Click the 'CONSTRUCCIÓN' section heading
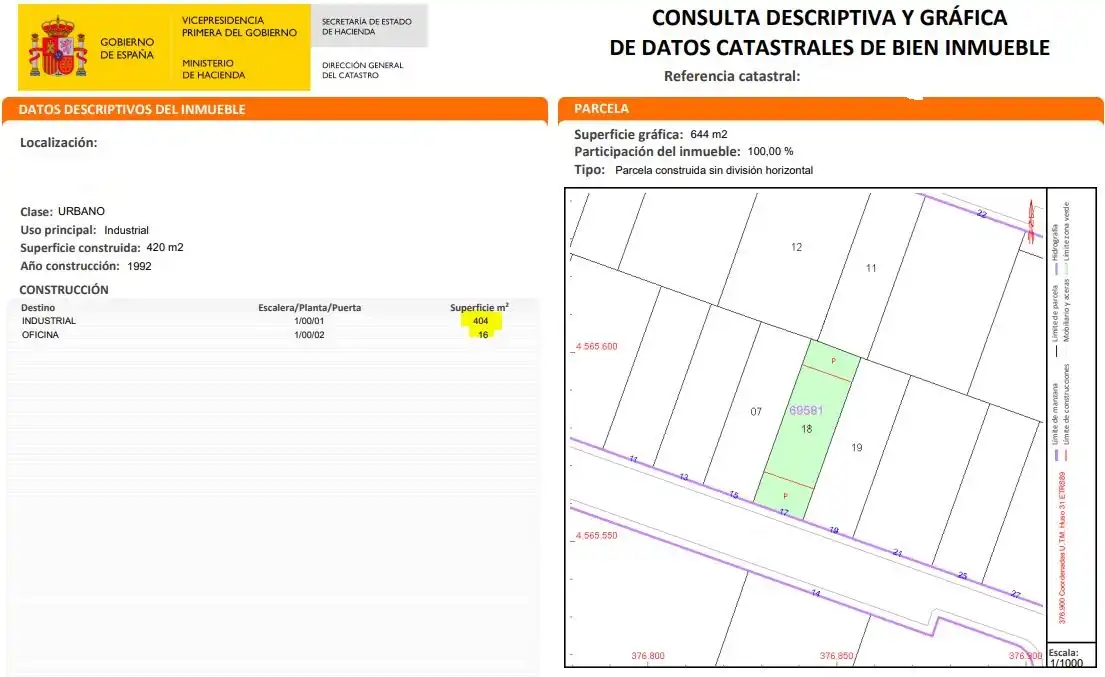Screen dimensions: 1105x677 (64, 290)
